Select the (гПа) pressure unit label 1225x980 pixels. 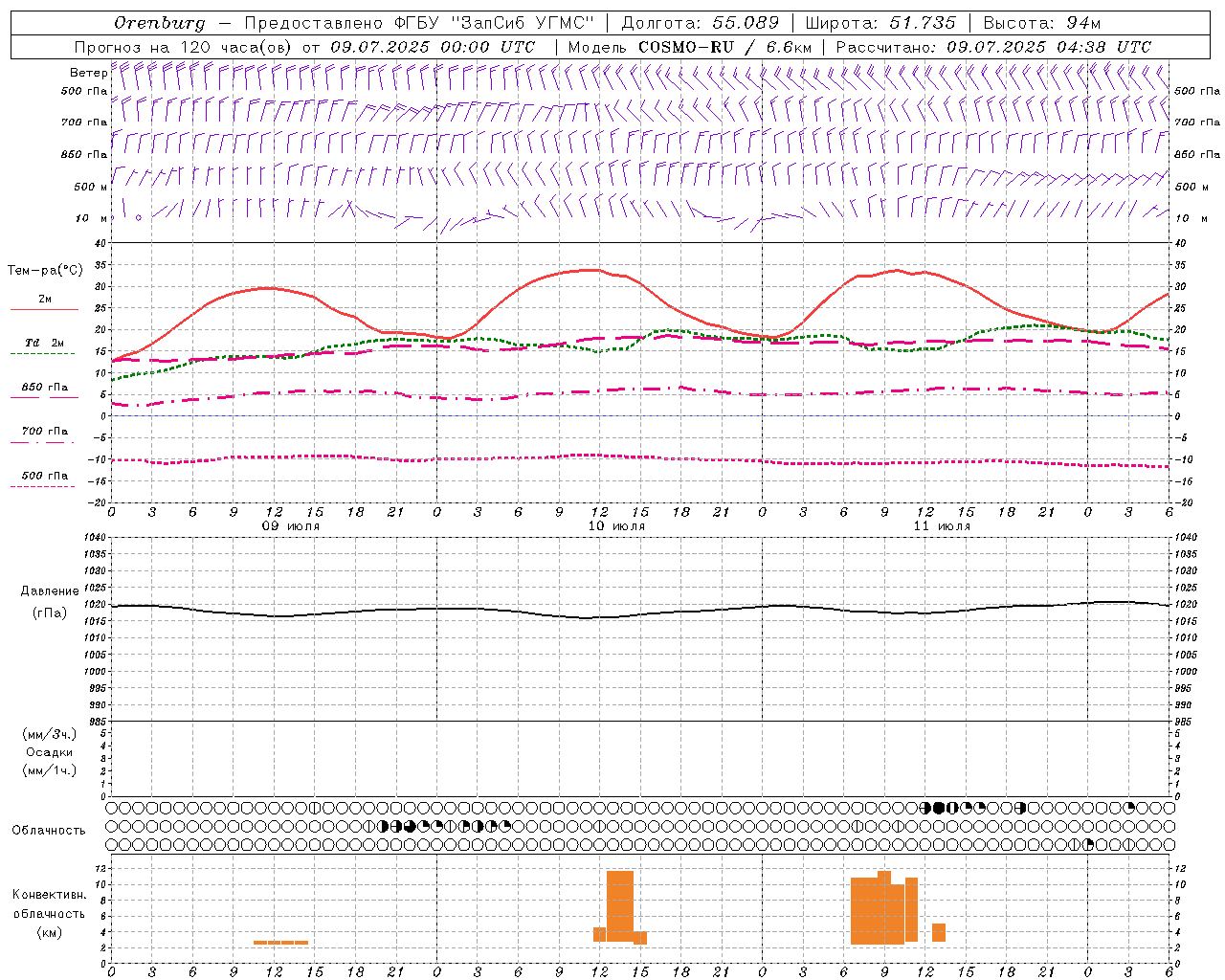pyautogui.click(x=50, y=612)
